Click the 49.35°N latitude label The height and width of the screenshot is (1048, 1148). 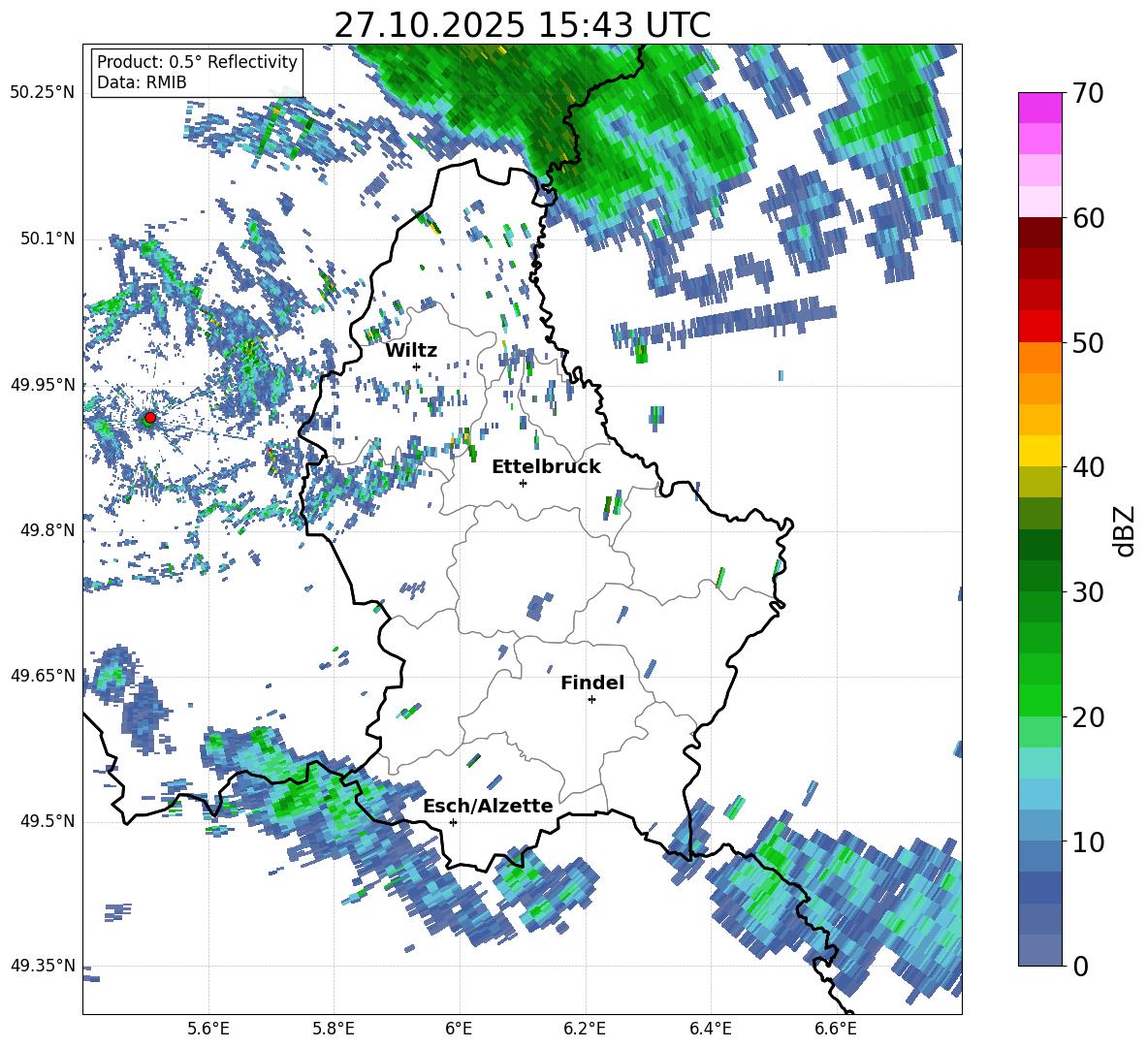[x=43, y=966]
